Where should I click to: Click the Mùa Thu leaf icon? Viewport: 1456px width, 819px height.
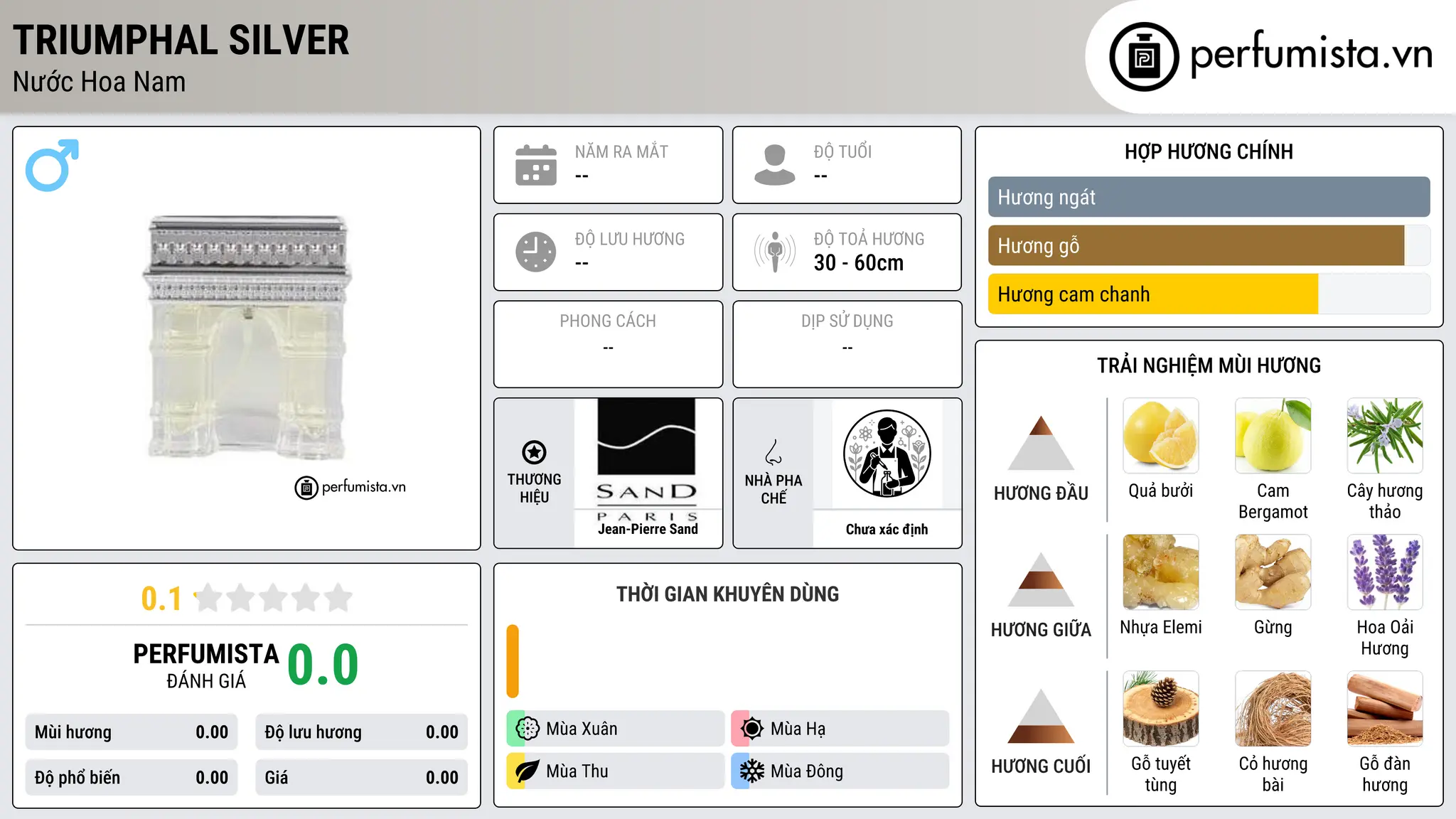click(x=528, y=771)
